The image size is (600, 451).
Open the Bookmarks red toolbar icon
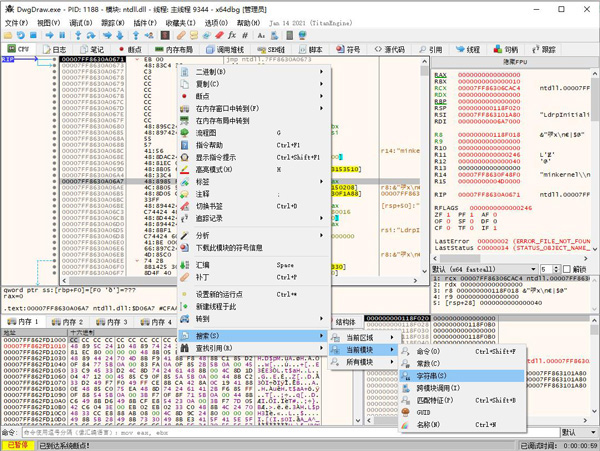(x=219, y=36)
